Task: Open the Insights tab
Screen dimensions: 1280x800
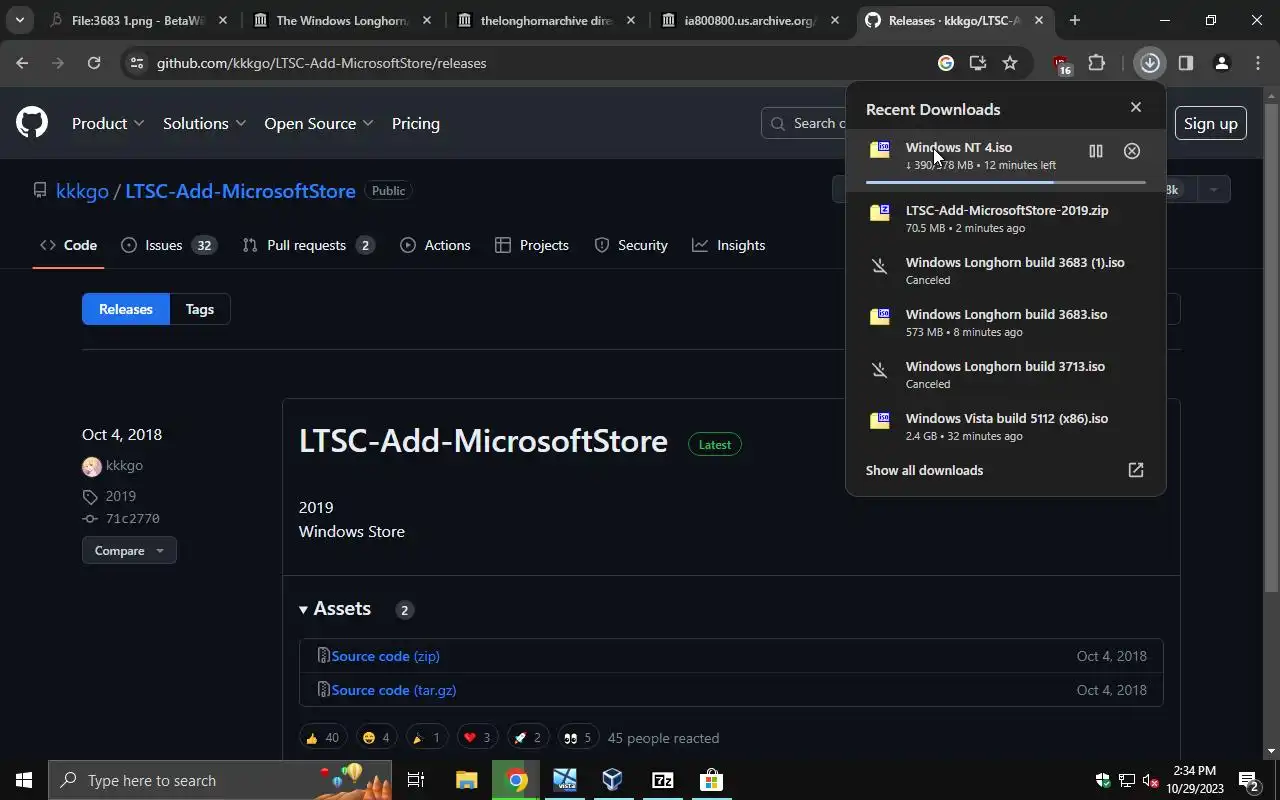Action: tap(729, 245)
